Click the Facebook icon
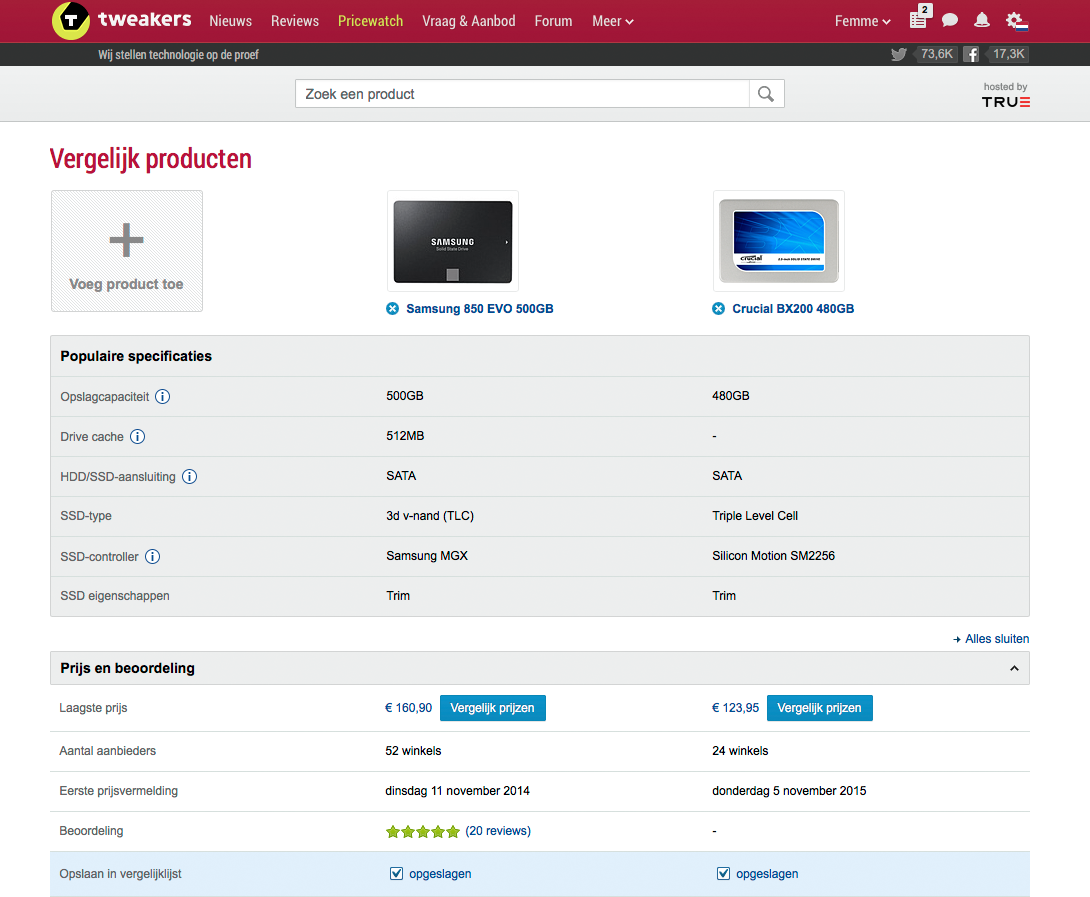The width and height of the screenshot is (1090, 897). pos(971,54)
